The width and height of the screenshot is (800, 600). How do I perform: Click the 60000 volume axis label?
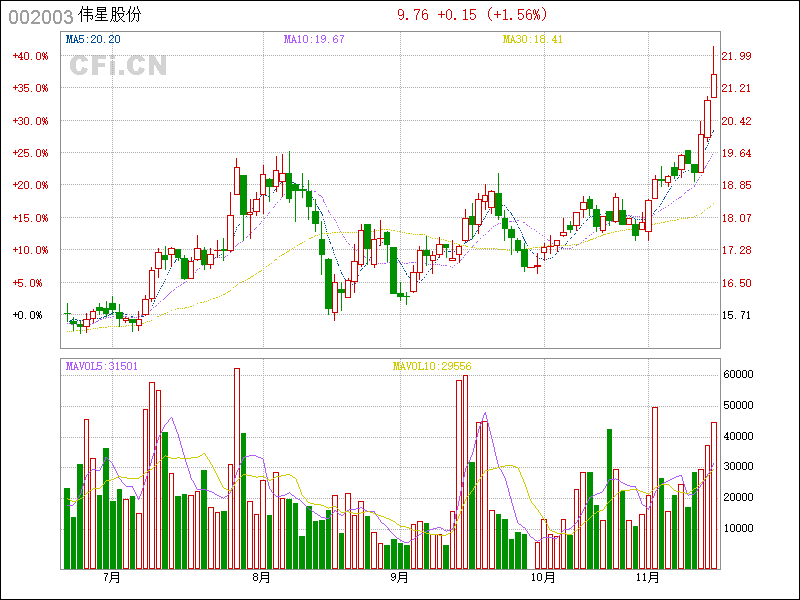(x=739, y=374)
